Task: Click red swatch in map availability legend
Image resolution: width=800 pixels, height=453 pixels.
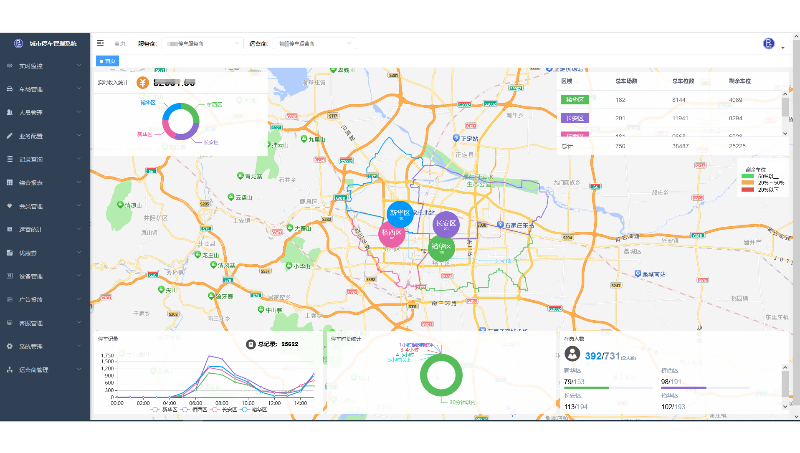Action: (747, 189)
